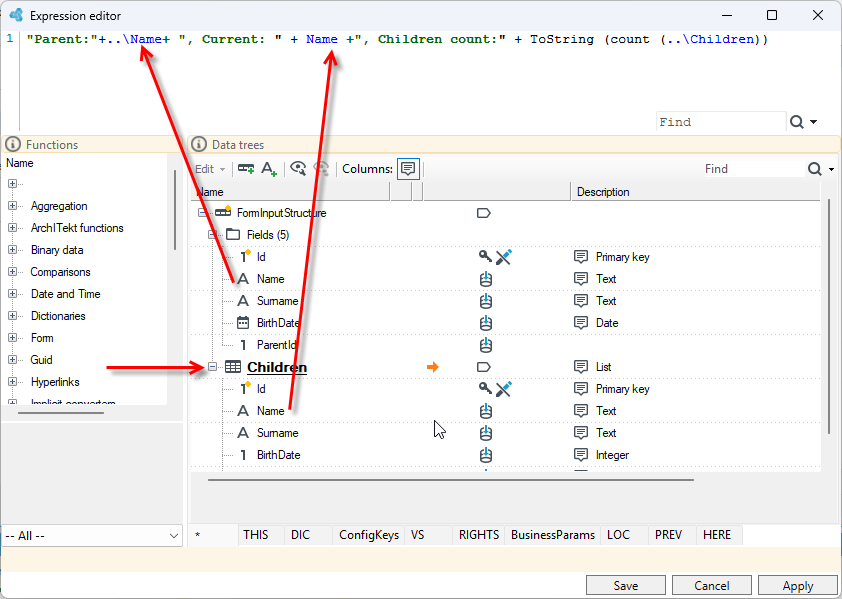Toggle the description column button next to Columns
Image resolution: width=842 pixels, height=599 pixels.
tap(408, 169)
